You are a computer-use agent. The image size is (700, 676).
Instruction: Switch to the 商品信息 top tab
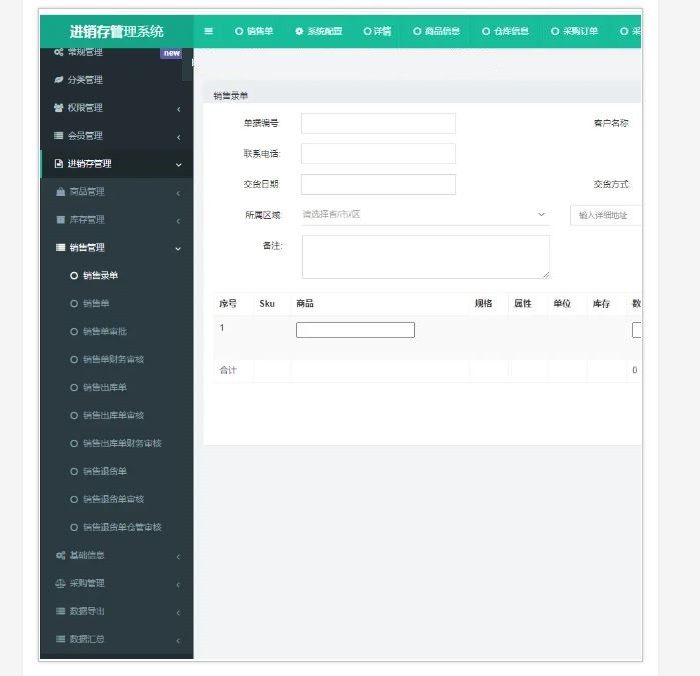coord(437,31)
